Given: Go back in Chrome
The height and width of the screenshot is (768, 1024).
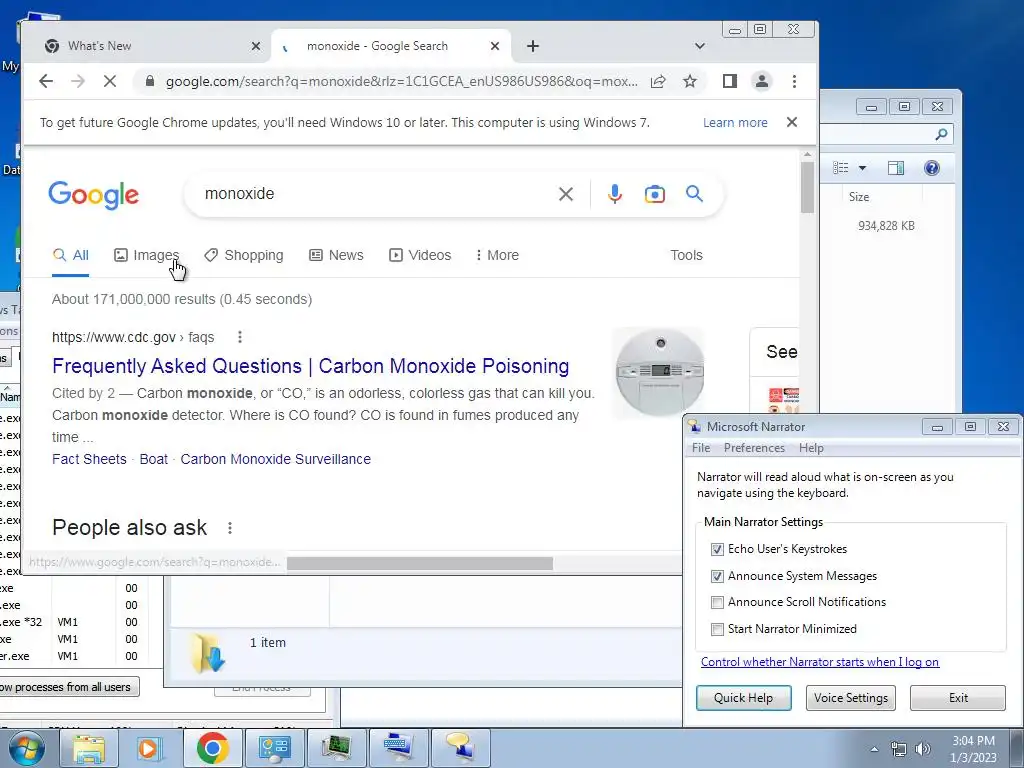Looking at the screenshot, I should (x=46, y=81).
